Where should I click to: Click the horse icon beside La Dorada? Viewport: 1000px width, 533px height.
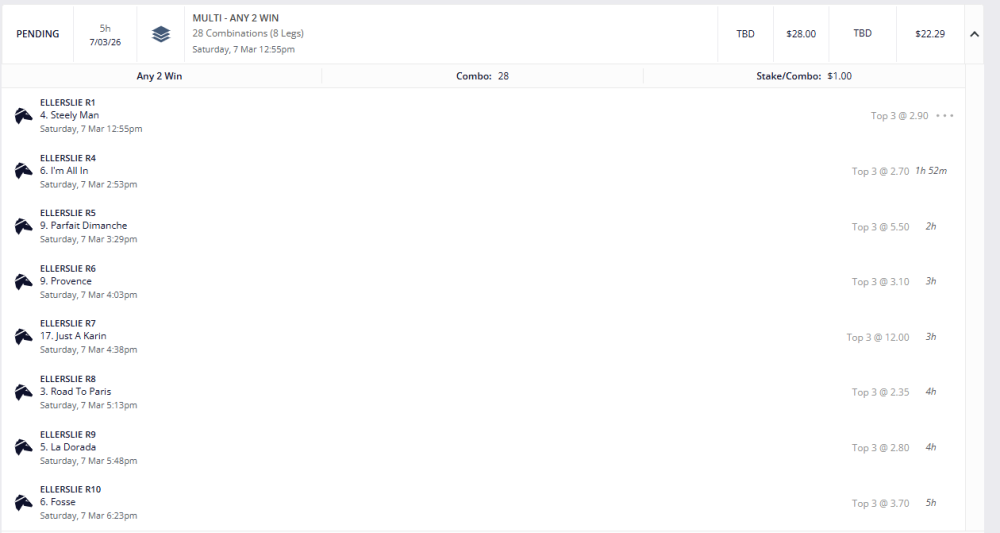click(24, 448)
